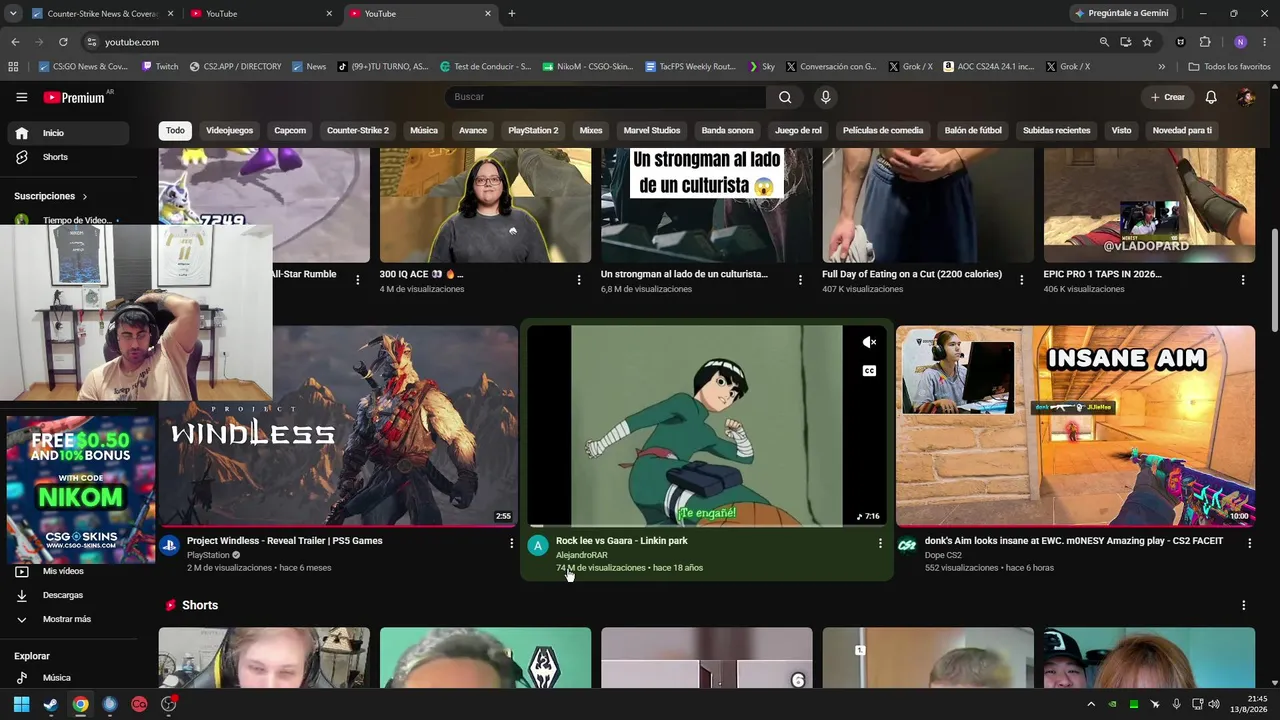Viewport: 1280px width, 720px height.
Task: Click the AlejandroRAR channel avatar
Action: coord(538,545)
